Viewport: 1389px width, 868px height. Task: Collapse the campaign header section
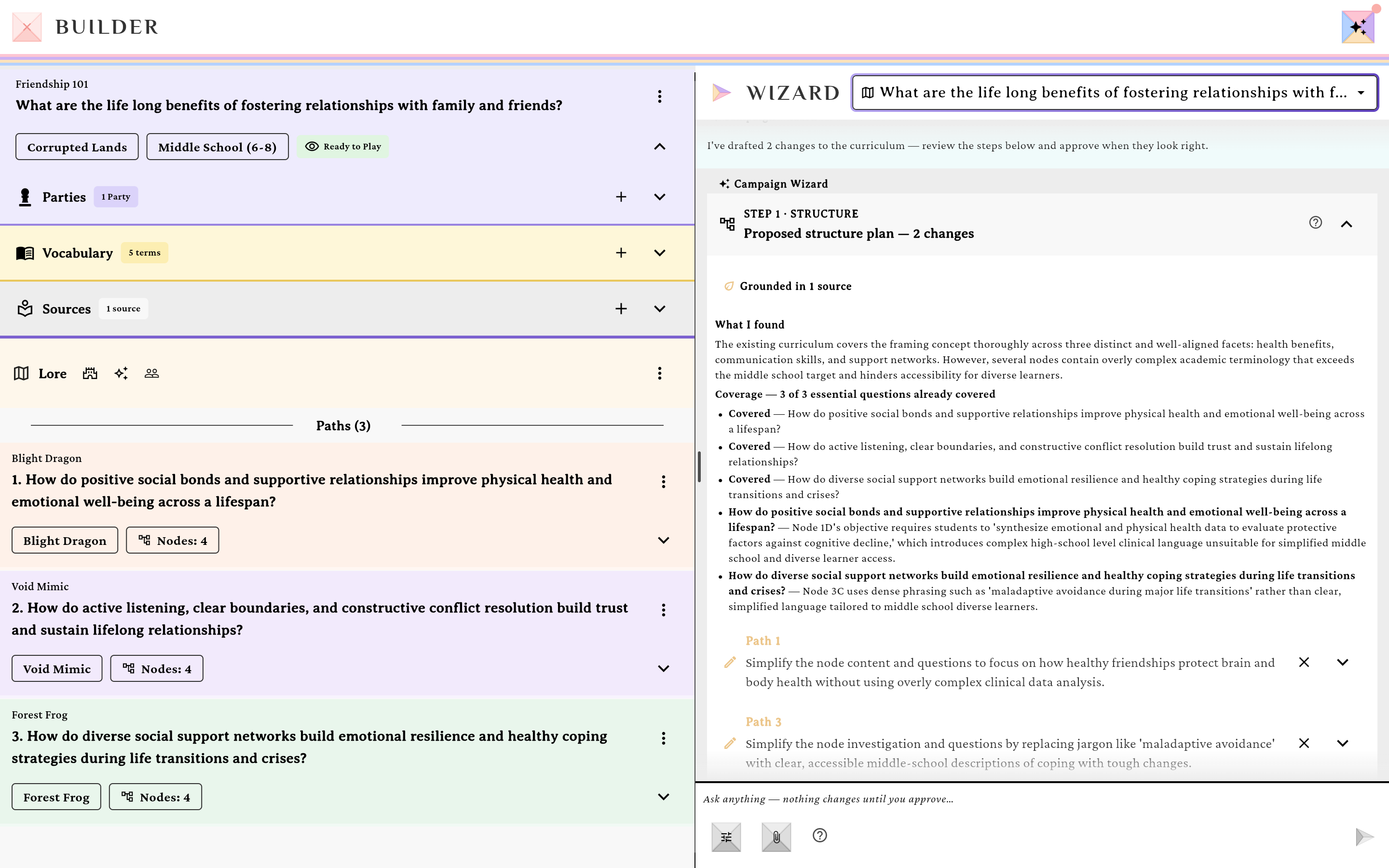(659, 147)
